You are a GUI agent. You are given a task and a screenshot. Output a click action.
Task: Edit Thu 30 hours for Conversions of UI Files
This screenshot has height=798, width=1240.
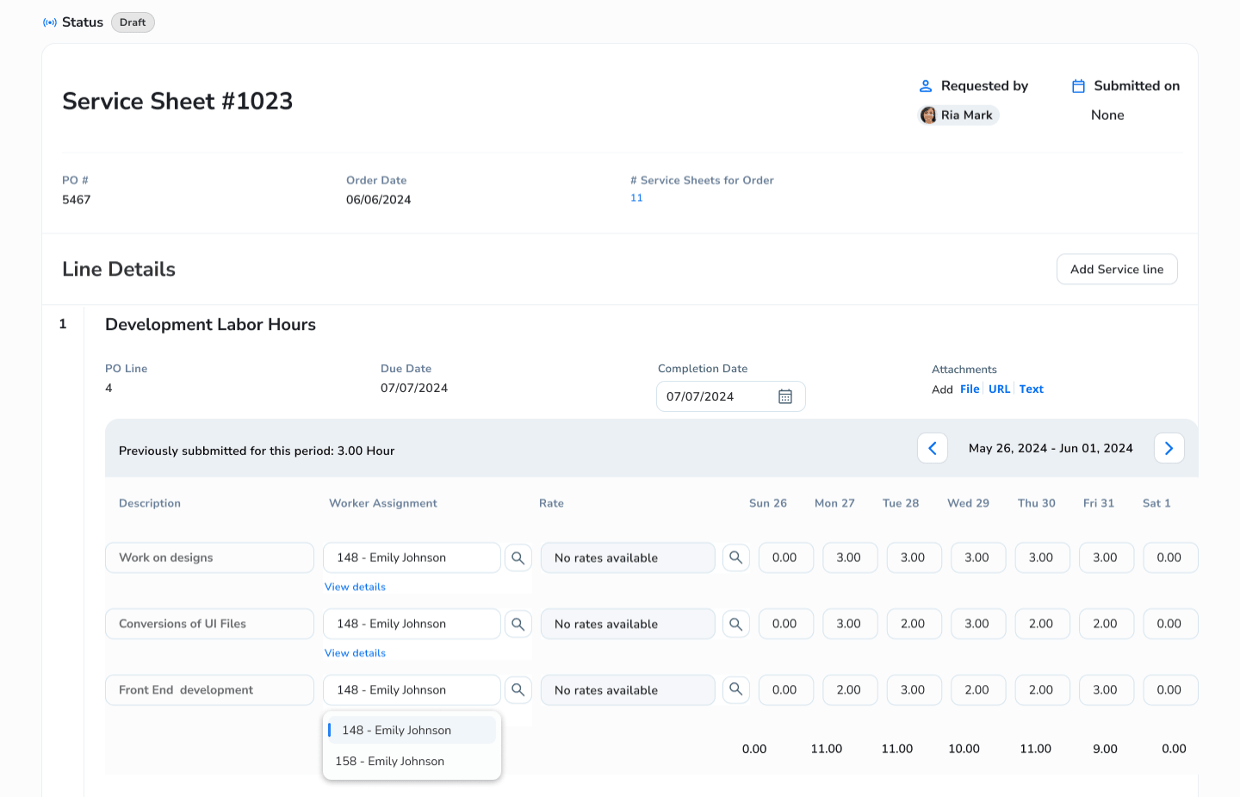[1042, 624]
